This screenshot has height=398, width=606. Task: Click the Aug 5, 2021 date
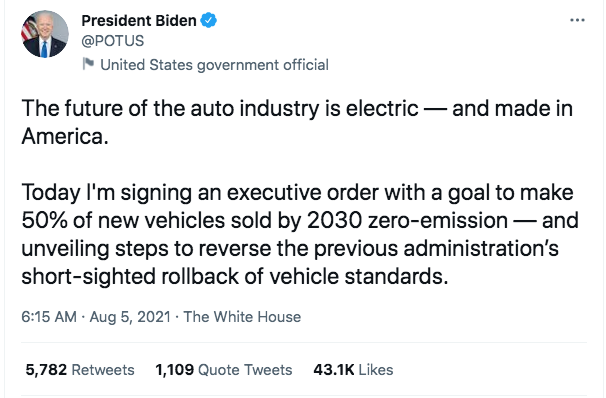coord(130,317)
